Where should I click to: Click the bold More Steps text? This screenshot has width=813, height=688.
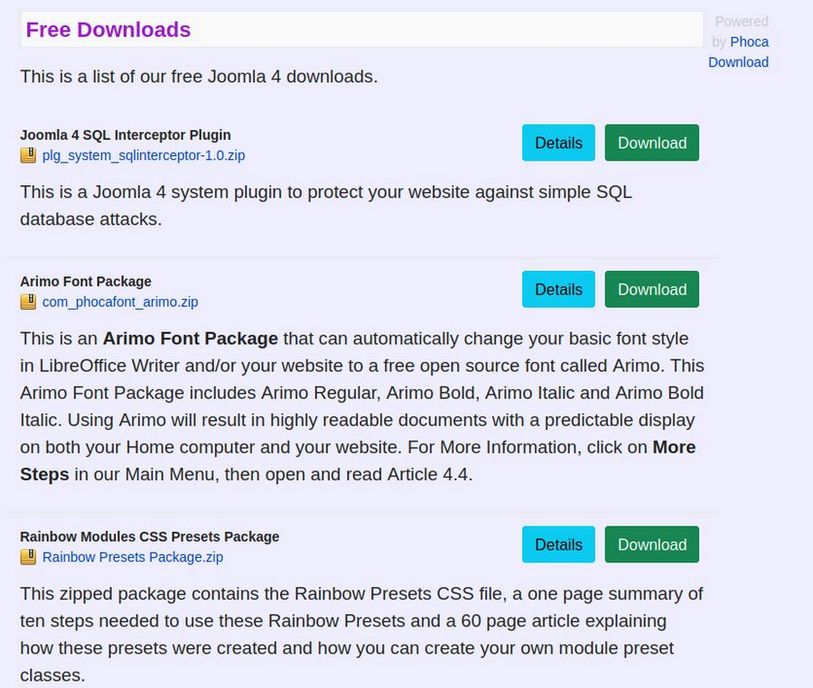tap(44, 475)
